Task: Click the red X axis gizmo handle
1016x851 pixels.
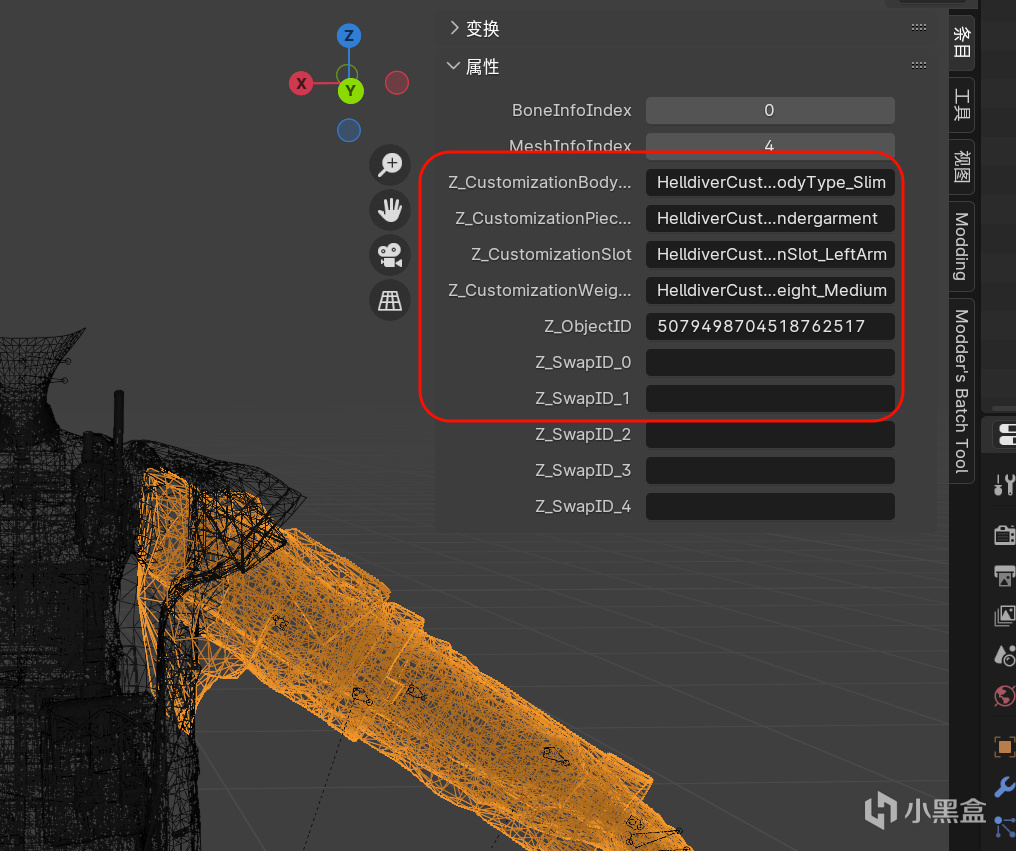Action: (301, 84)
